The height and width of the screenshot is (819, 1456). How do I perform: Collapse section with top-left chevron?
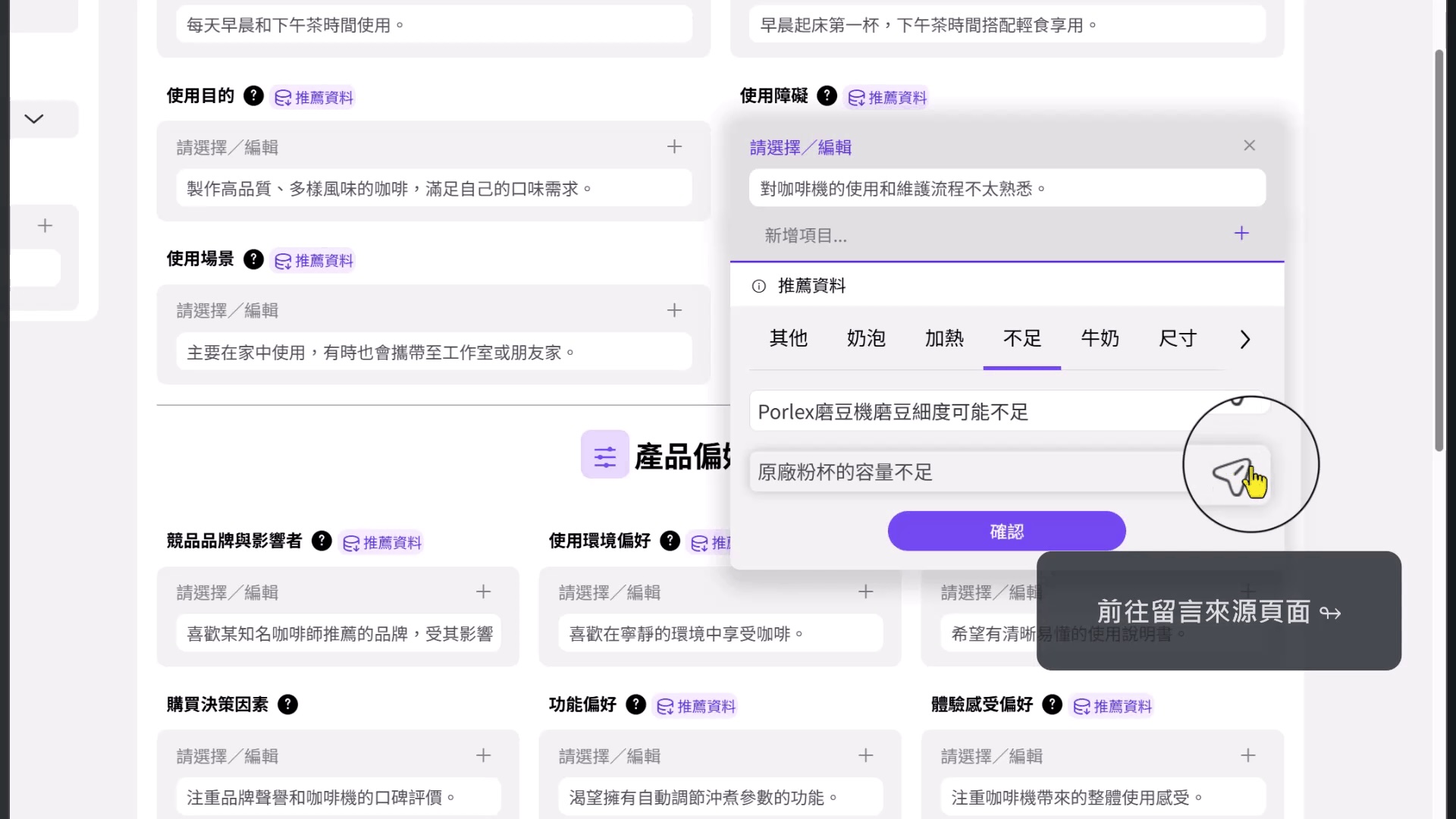(x=32, y=118)
